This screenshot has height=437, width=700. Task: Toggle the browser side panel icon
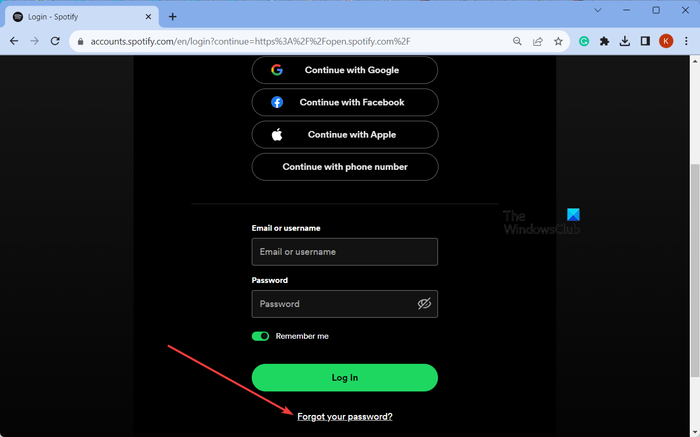coord(645,41)
